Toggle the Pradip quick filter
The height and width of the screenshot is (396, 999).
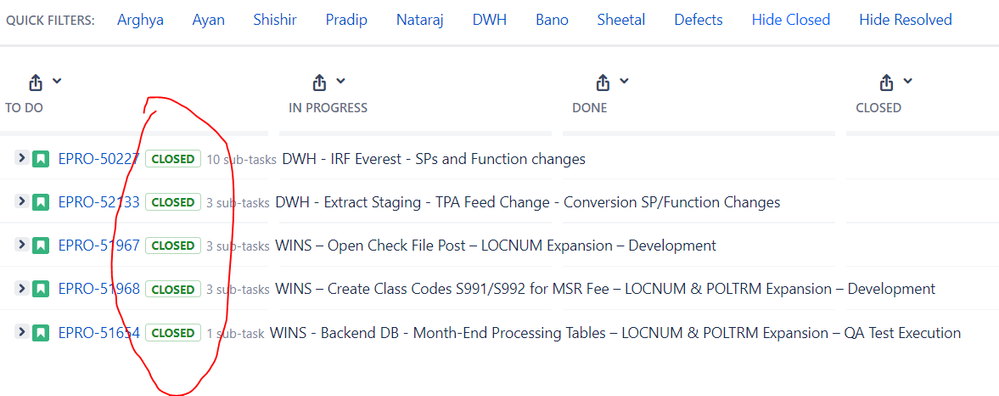click(x=347, y=20)
